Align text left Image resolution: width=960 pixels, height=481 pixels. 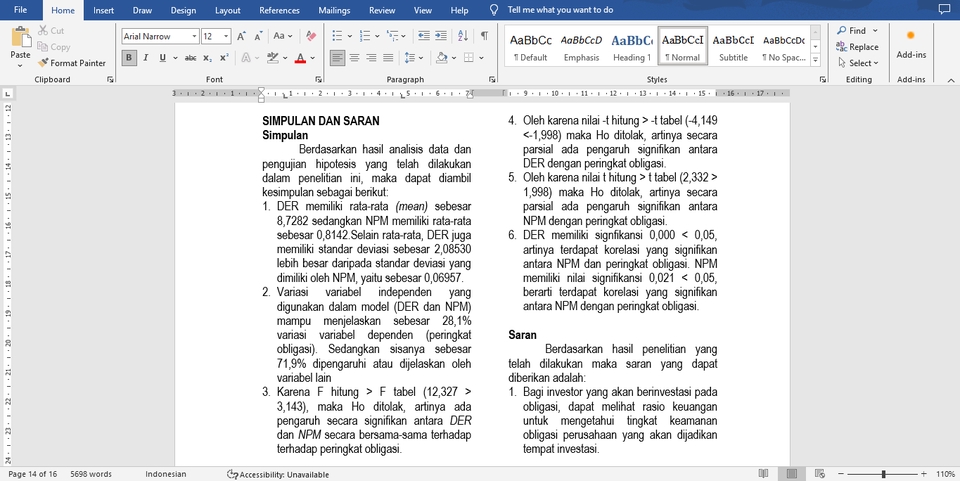[x=337, y=58]
